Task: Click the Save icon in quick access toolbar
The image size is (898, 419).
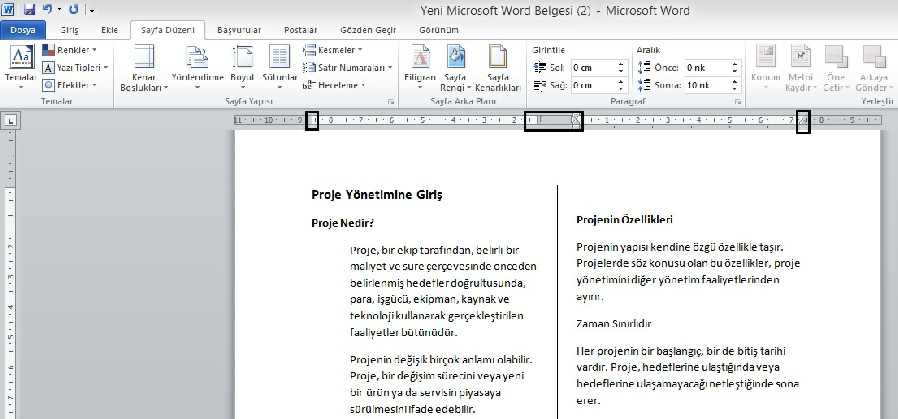Action: tap(29, 9)
